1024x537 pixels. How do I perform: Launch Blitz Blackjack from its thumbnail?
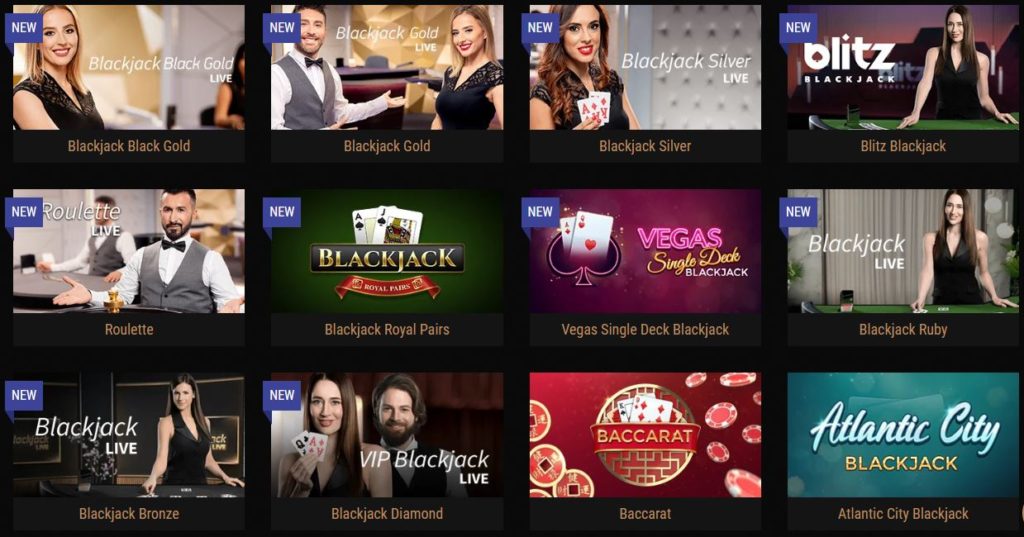point(903,67)
